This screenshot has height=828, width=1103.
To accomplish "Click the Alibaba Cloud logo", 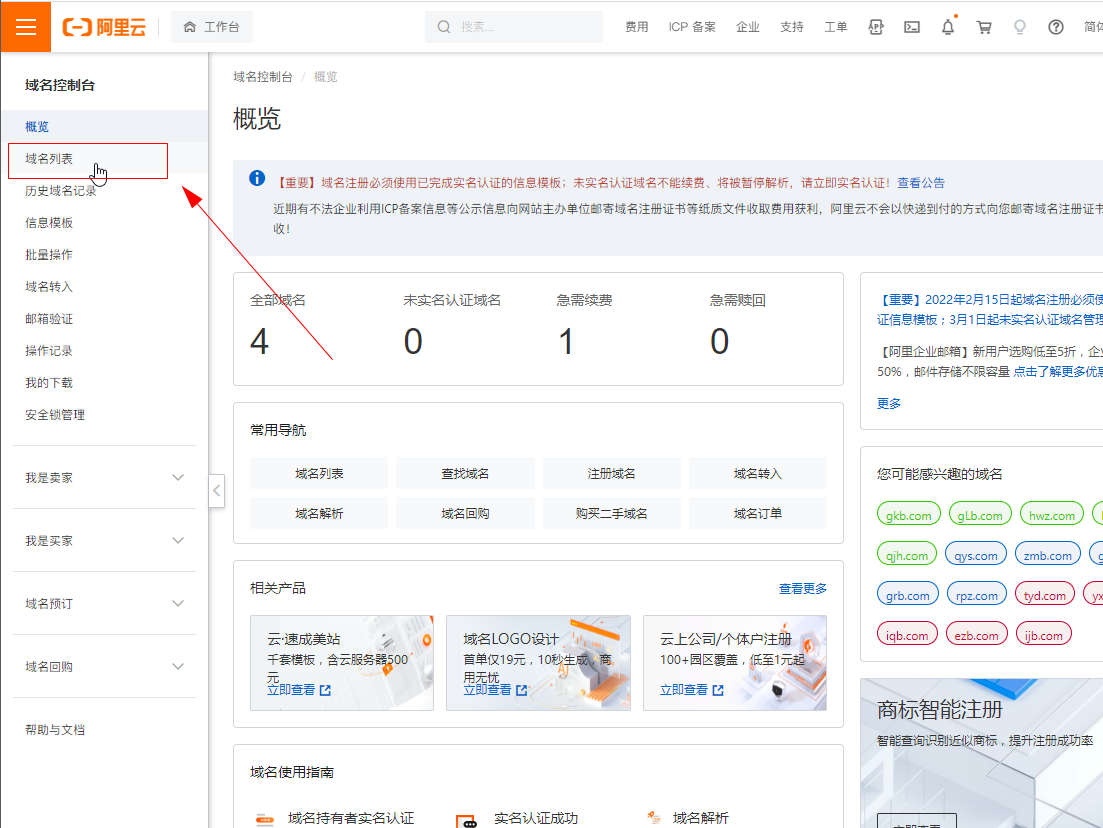I will click(105, 27).
